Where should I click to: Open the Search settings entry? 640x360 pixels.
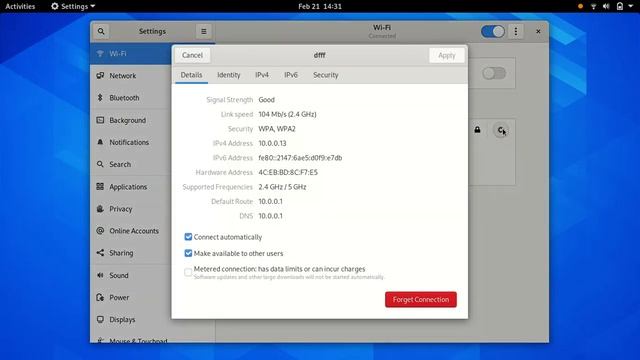(x=132, y=164)
